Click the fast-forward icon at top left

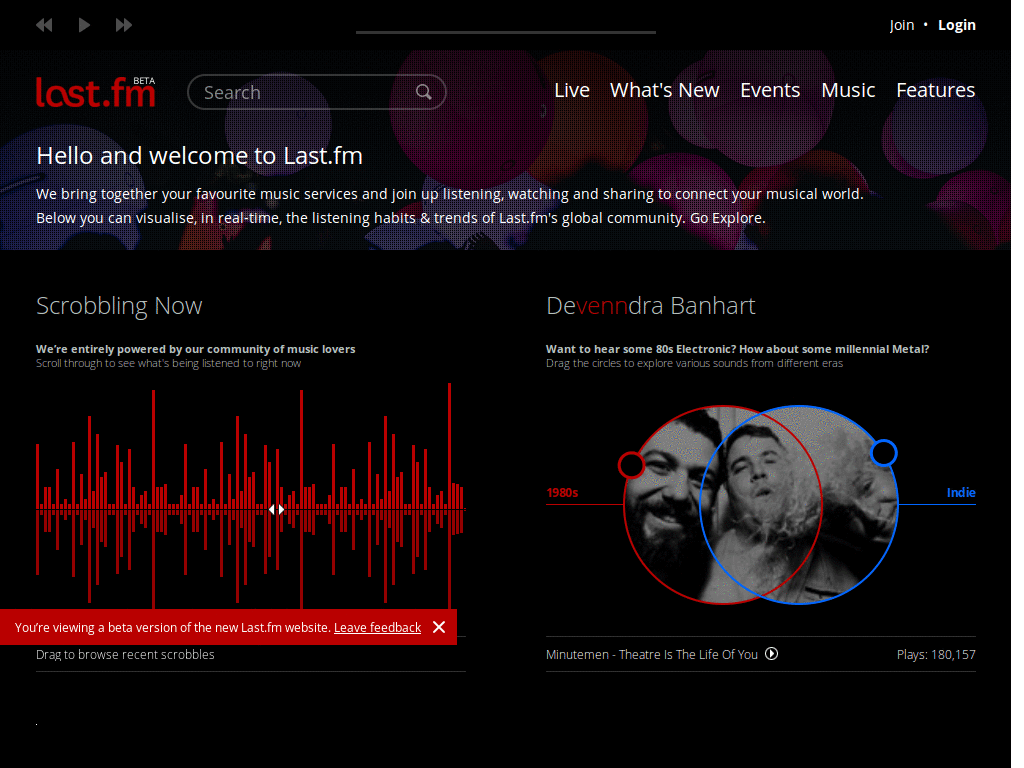[123, 25]
